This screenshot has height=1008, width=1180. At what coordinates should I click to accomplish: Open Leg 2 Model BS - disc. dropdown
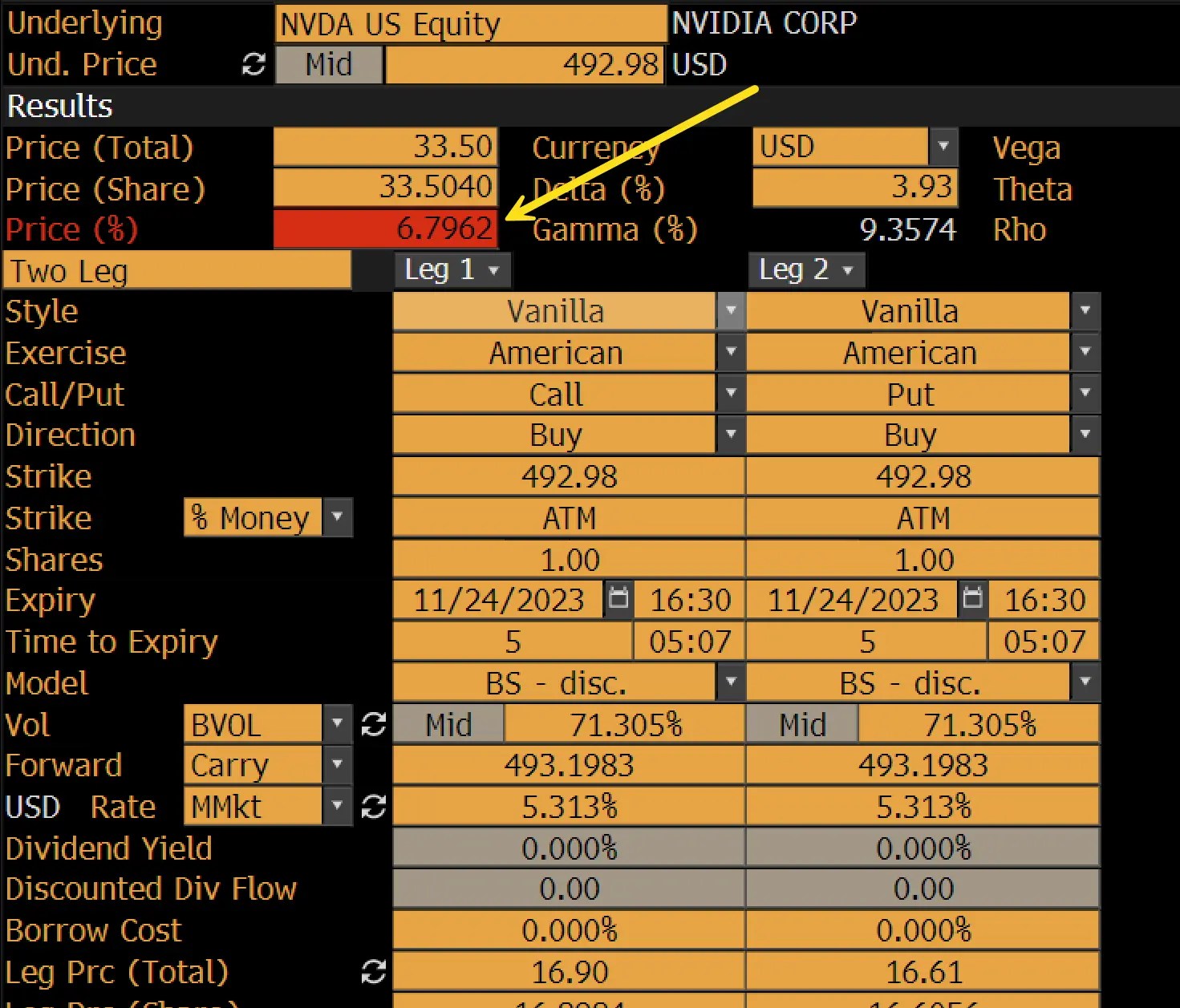[x=1085, y=682]
